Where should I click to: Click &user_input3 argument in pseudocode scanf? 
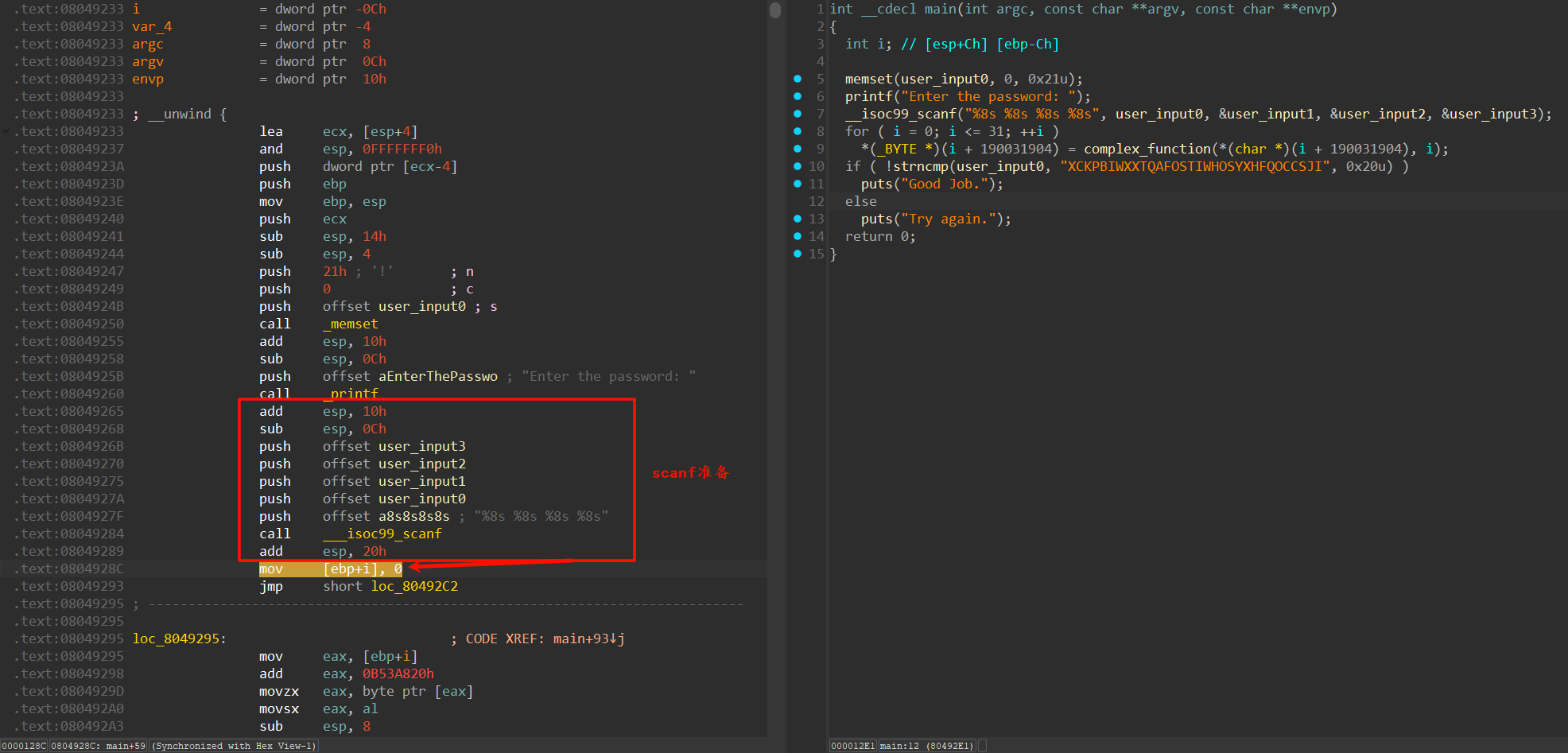click(1489, 114)
